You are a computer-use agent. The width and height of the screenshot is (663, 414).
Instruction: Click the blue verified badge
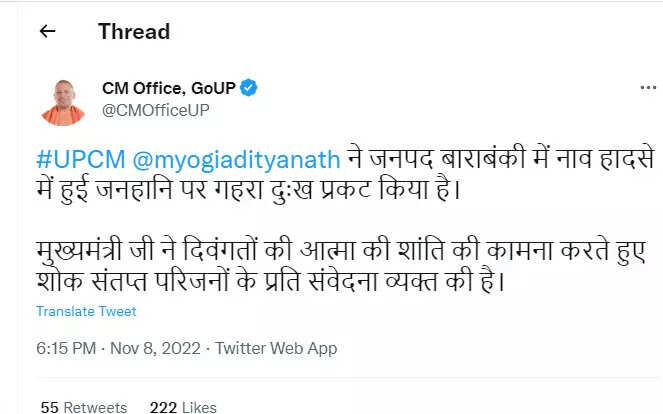(x=248, y=88)
